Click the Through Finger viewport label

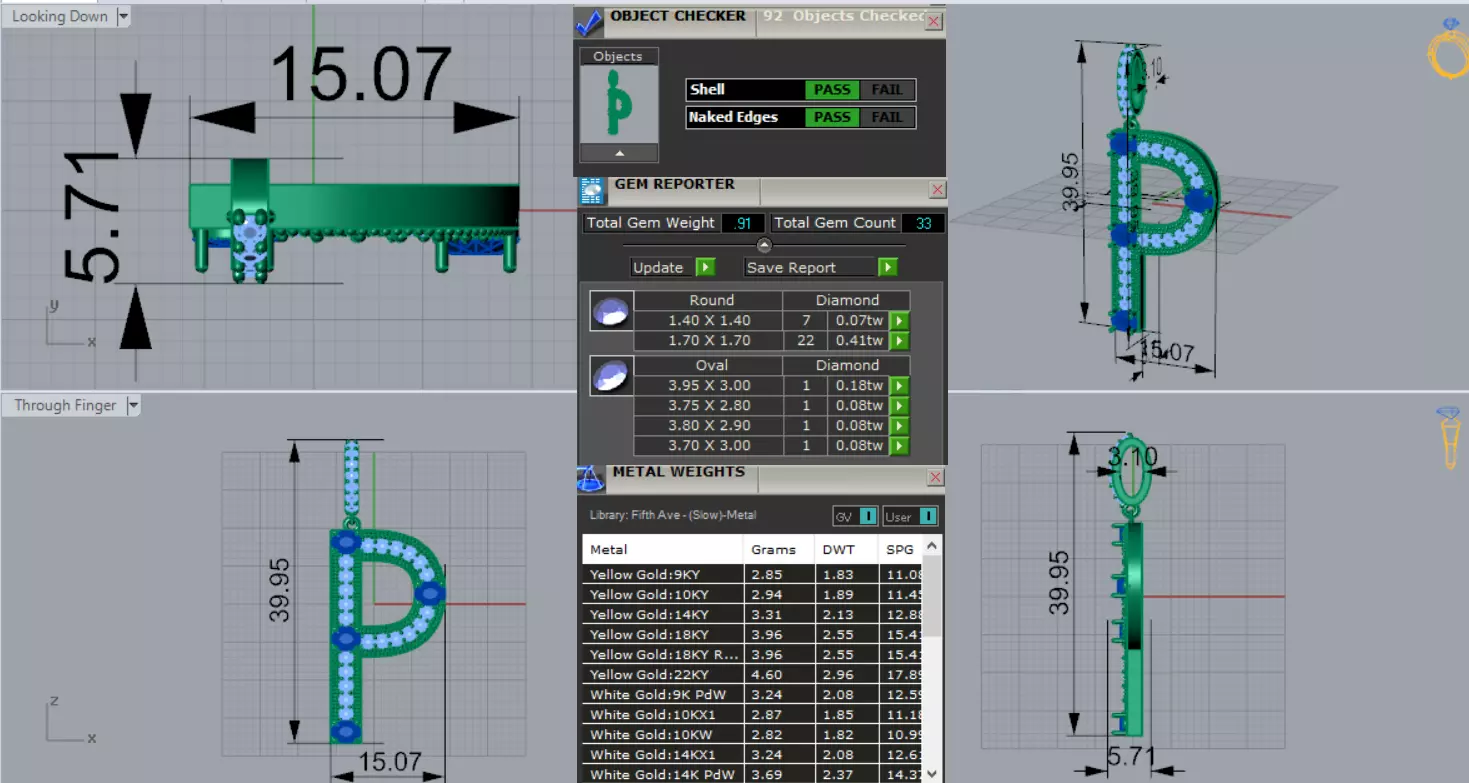(x=65, y=405)
